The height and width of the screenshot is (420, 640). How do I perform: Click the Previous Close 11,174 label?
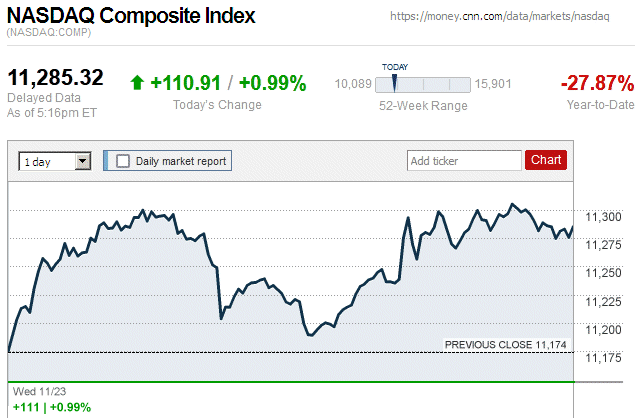[506, 345]
